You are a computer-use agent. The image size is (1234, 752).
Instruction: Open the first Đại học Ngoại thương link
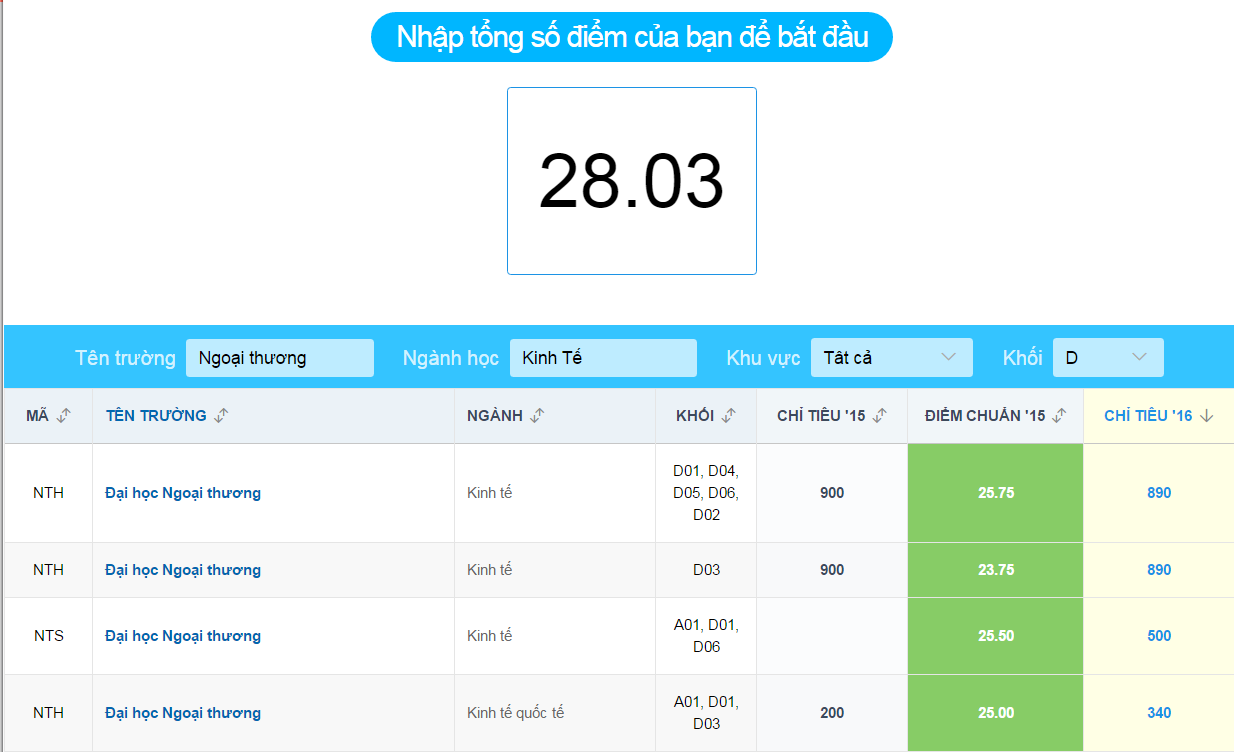[183, 493]
